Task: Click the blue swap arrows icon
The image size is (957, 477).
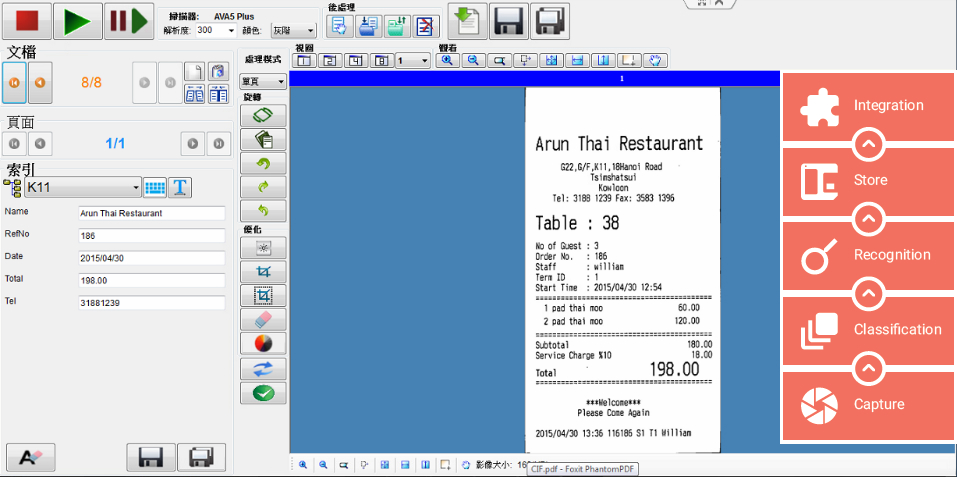Action: coord(263,368)
